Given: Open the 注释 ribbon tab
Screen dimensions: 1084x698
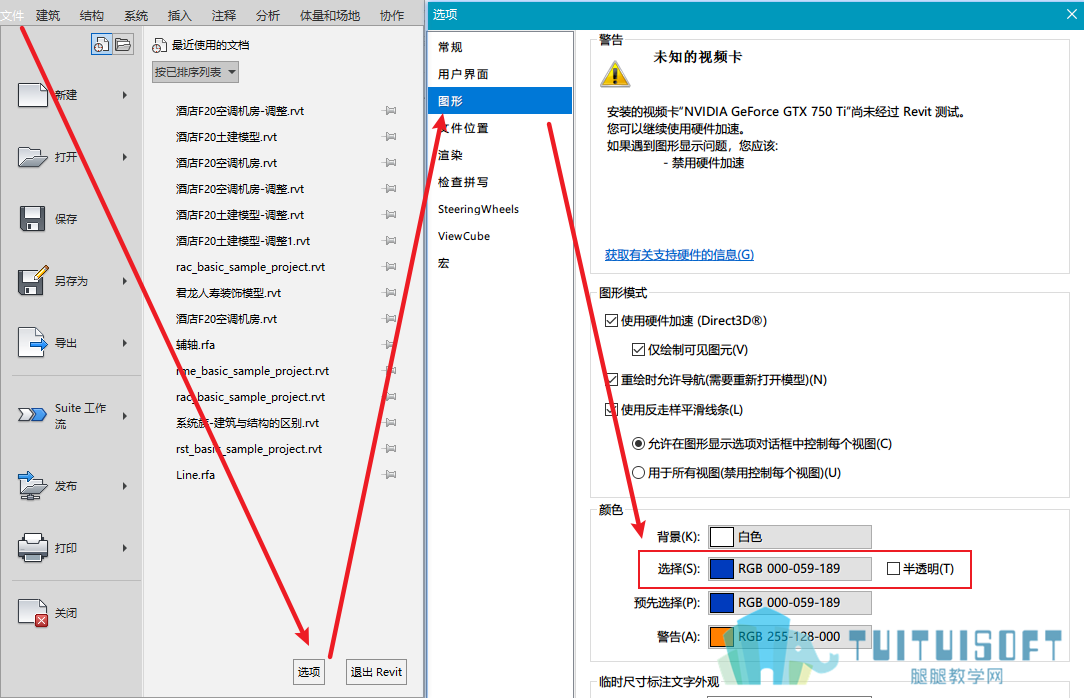Looking at the screenshot, I should (x=223, y=15).
